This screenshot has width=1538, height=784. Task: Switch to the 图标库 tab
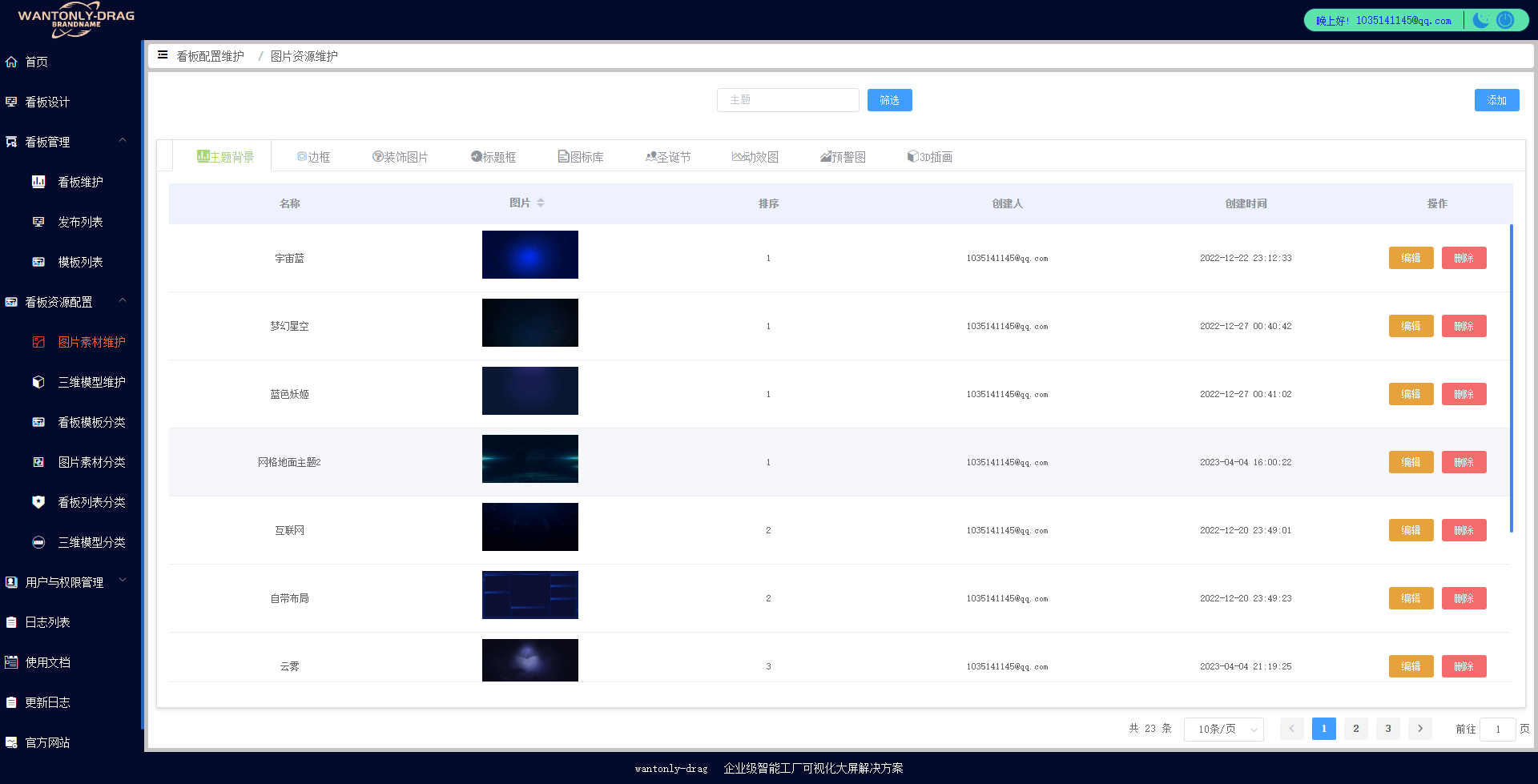click(581, 157)
